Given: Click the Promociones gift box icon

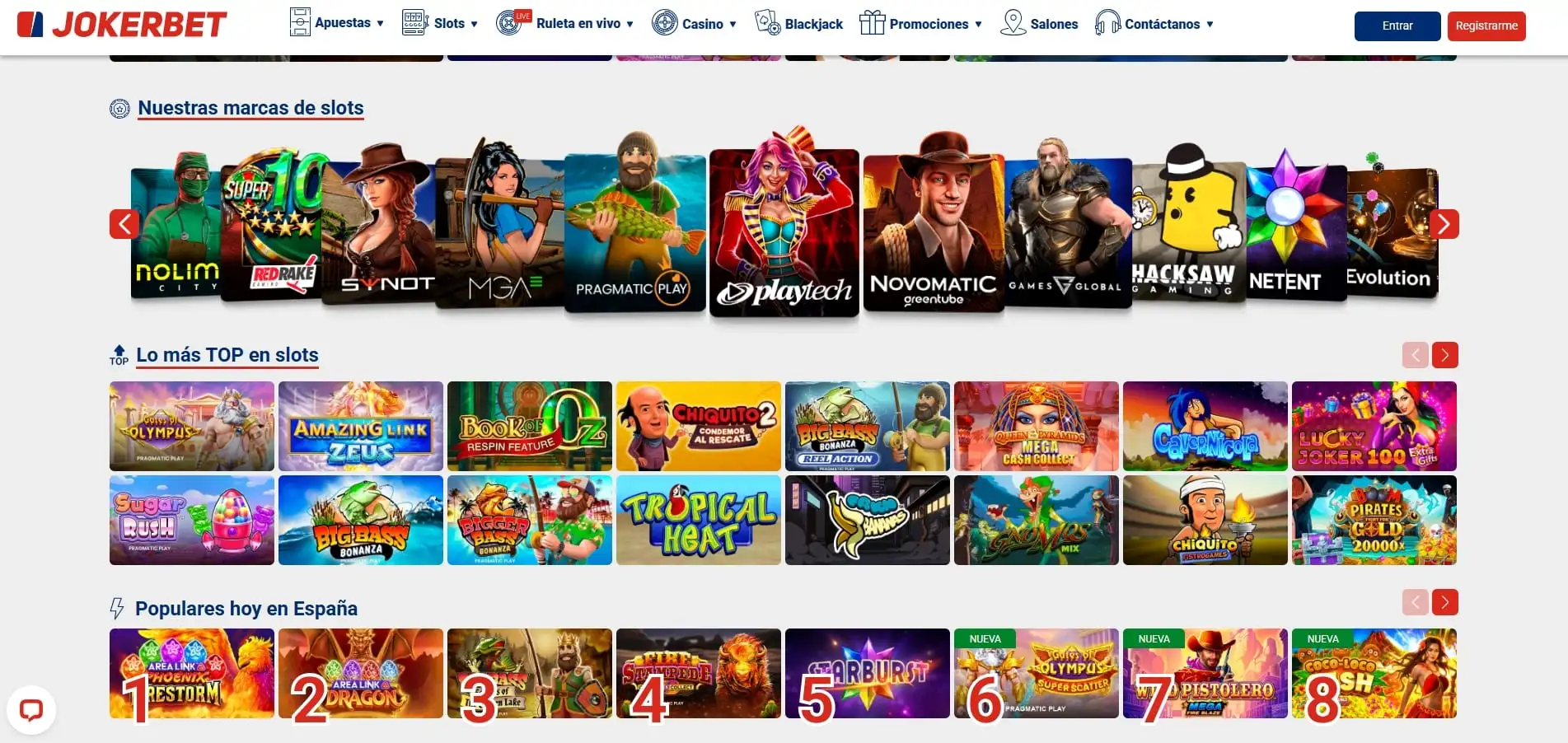Looking at the screenshot, I should click(x=872, y=23).
